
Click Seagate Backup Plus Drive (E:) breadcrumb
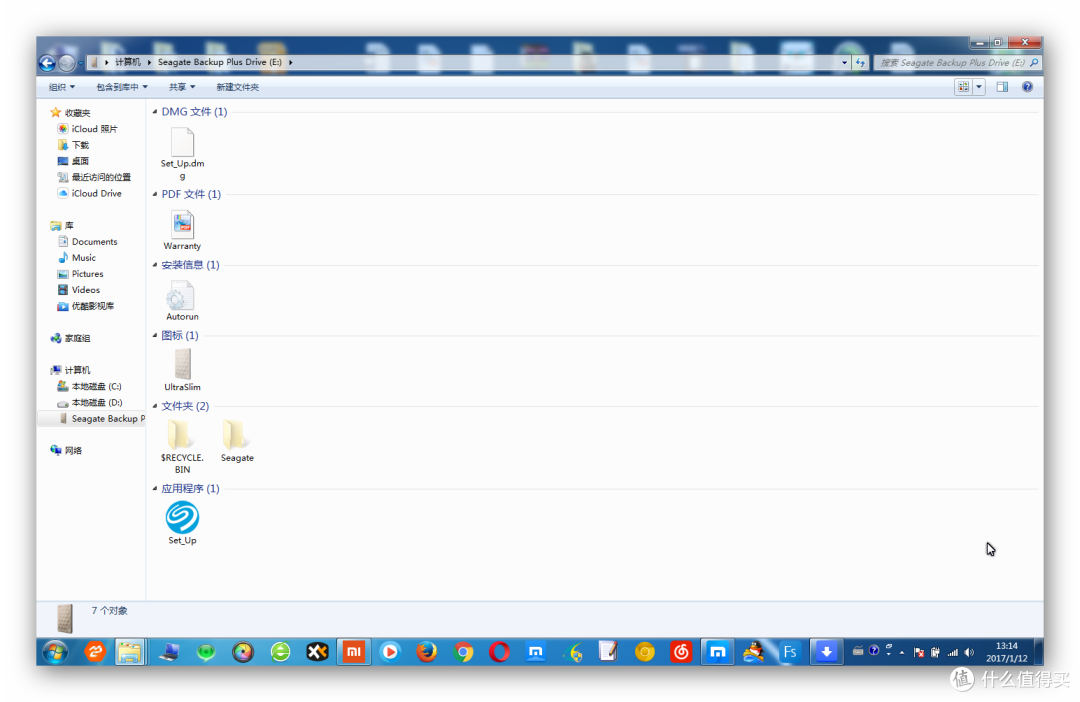pos(220,62)
